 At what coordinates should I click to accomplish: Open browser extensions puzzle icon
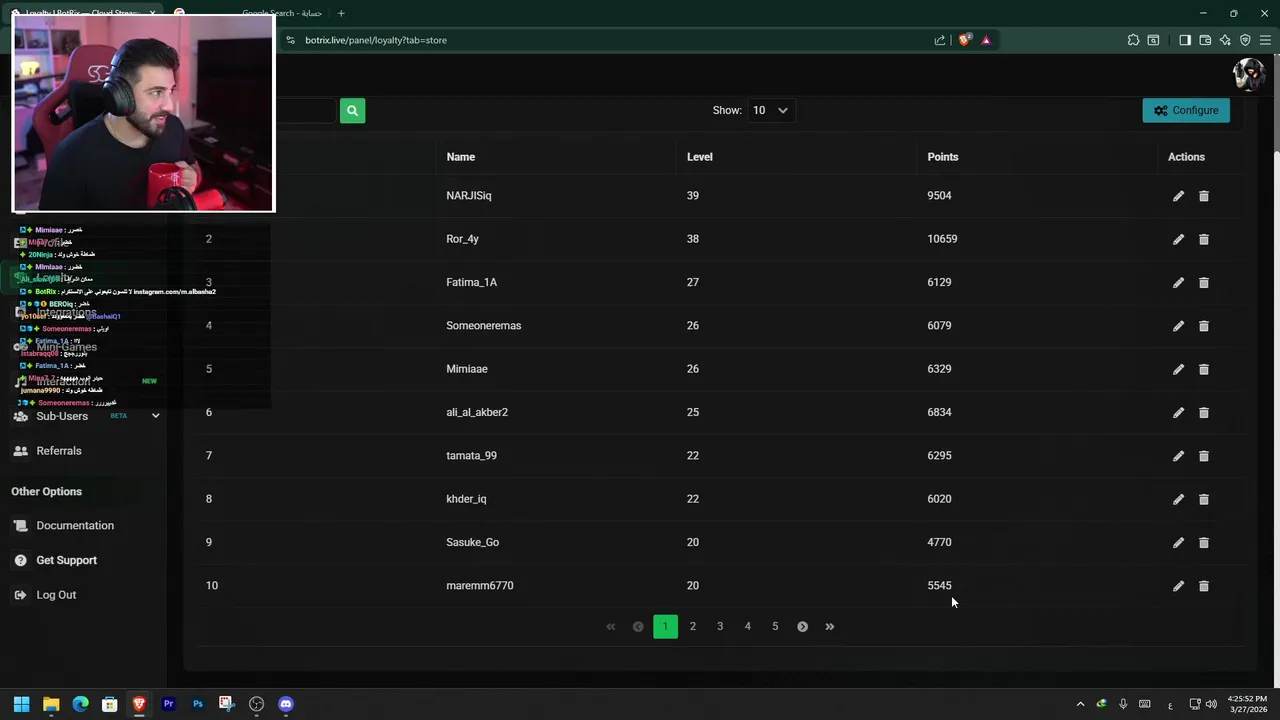[x=1133, y=40]
